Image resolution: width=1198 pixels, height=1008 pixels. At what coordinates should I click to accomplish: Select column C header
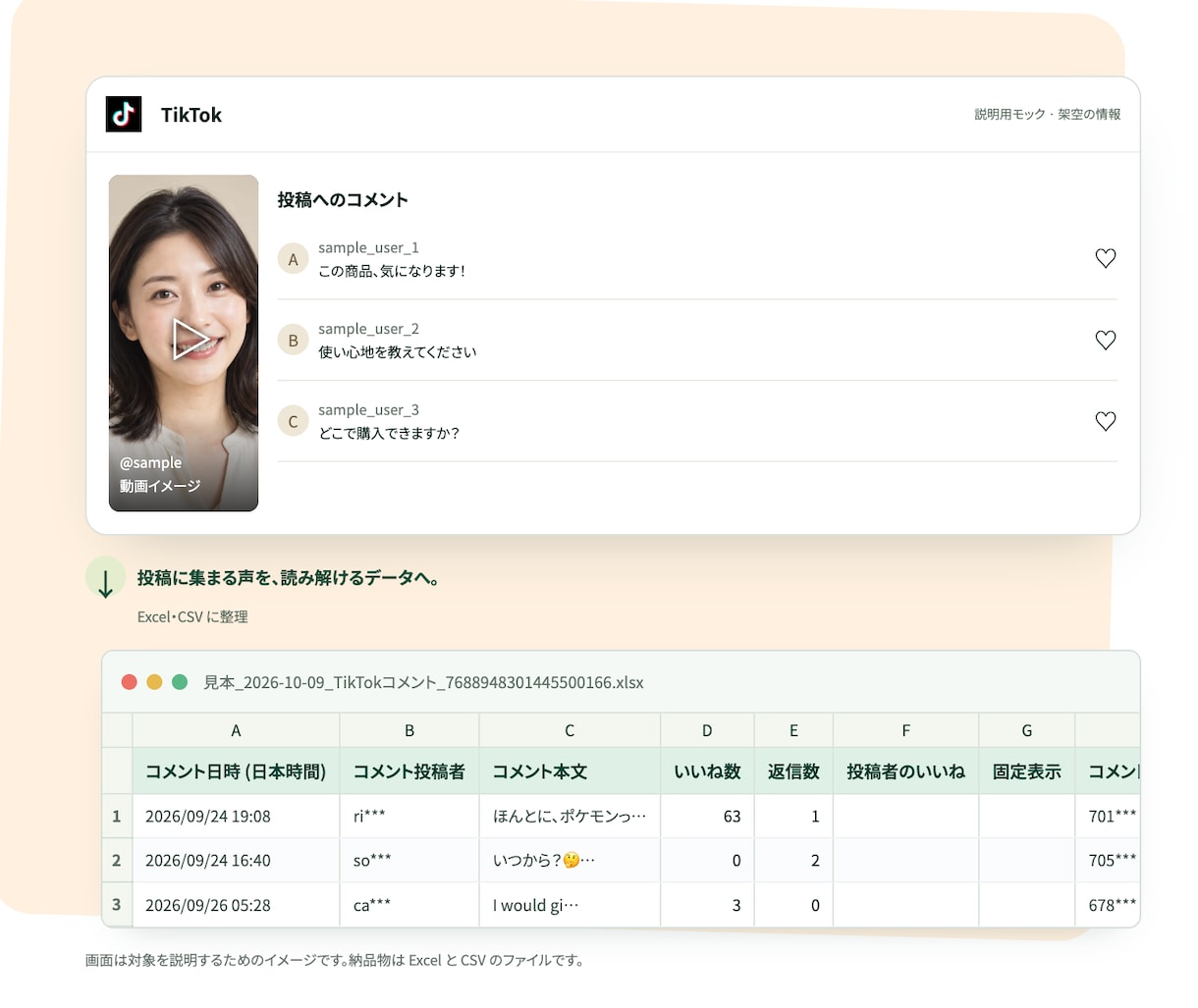coord(570,730)
